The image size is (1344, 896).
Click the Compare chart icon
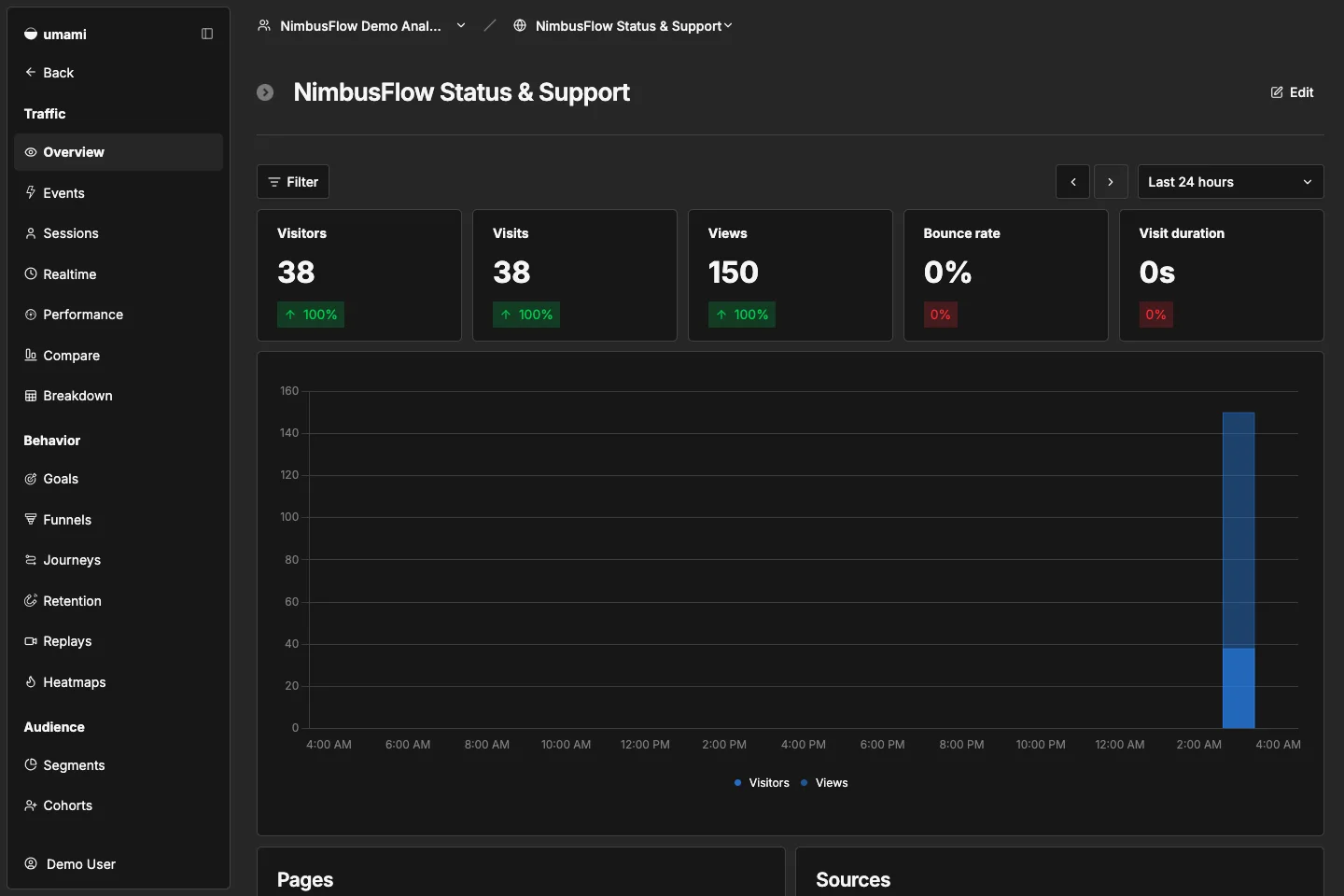tap(31, 355)
